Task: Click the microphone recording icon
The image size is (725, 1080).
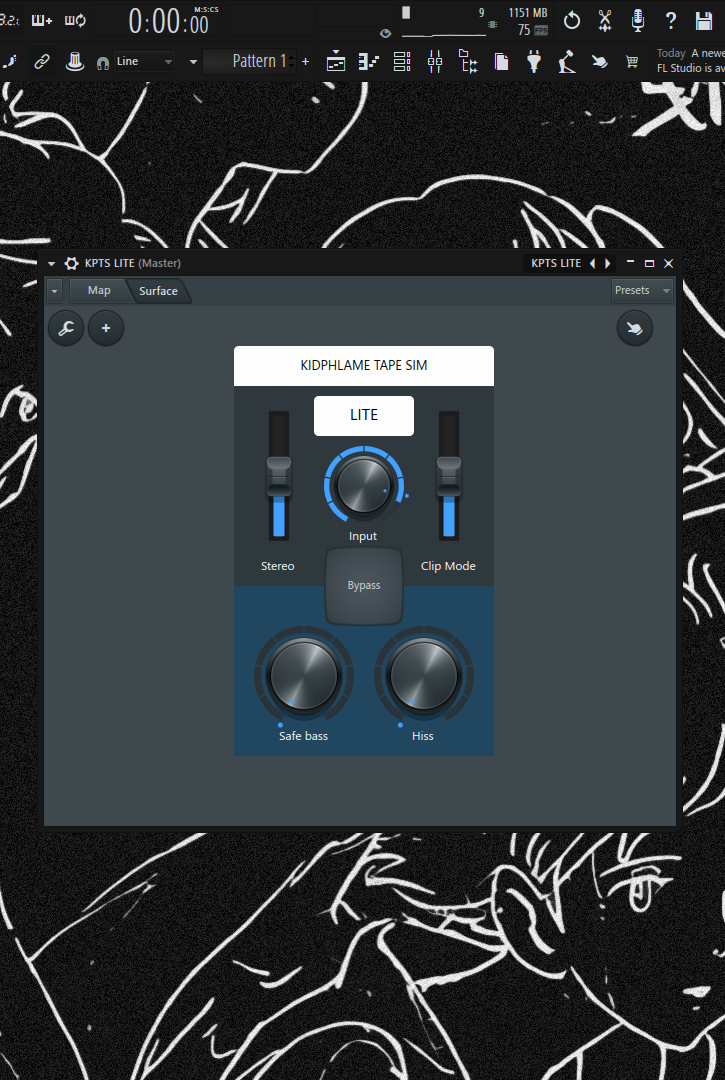Action: point(638,21)
